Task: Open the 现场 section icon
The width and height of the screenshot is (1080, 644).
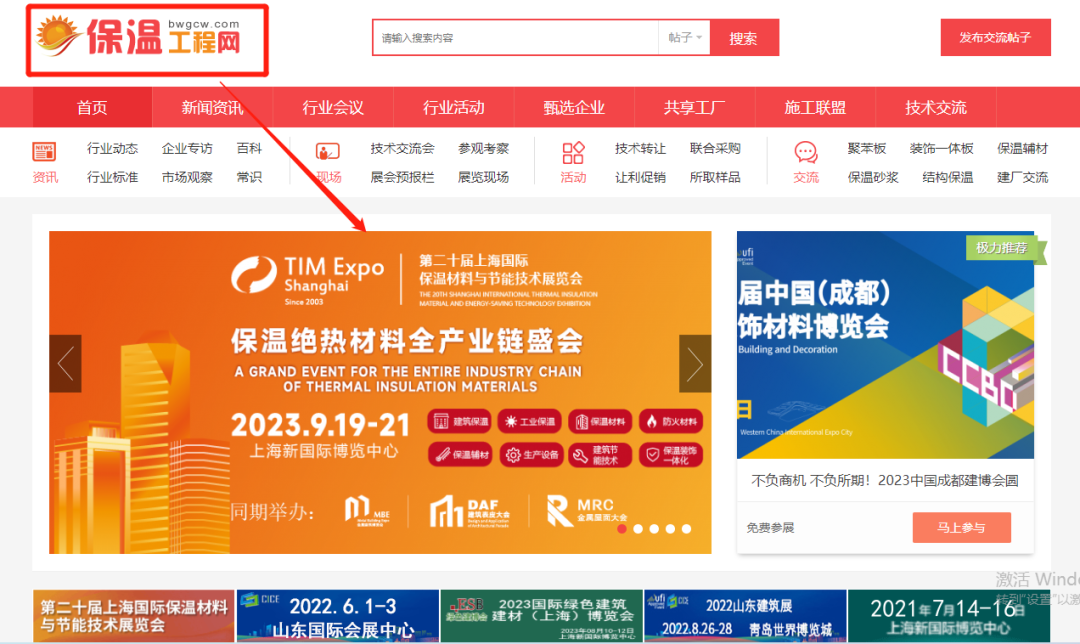Action: pyautogui.click(x=328, y=152)
